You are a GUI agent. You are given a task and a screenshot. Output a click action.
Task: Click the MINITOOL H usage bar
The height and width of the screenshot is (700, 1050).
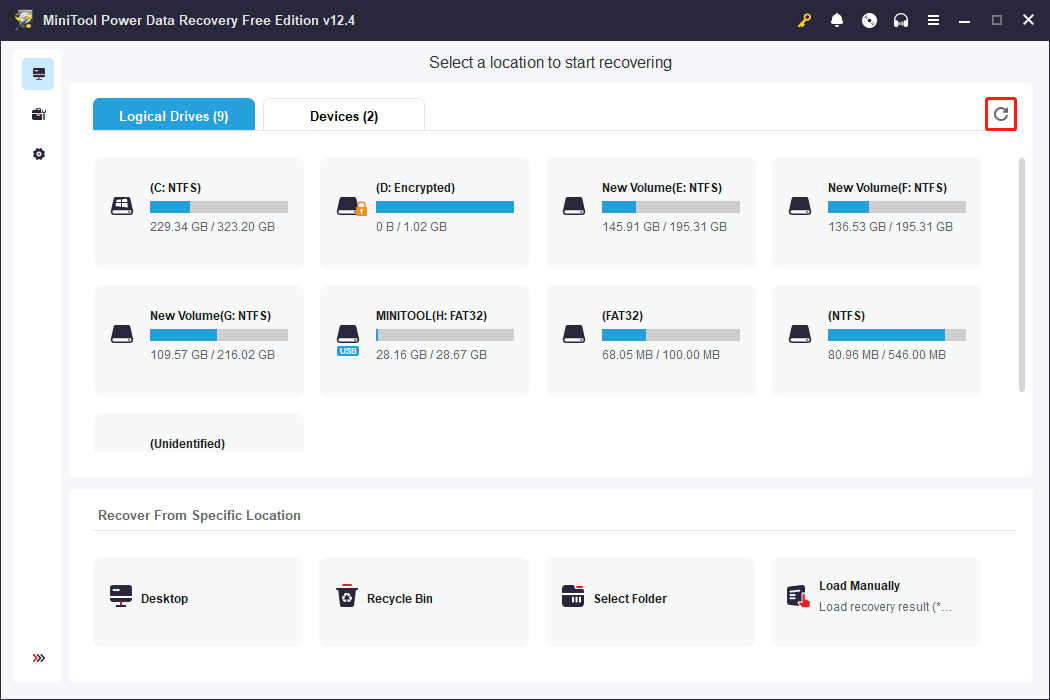(x=445, y=335)
